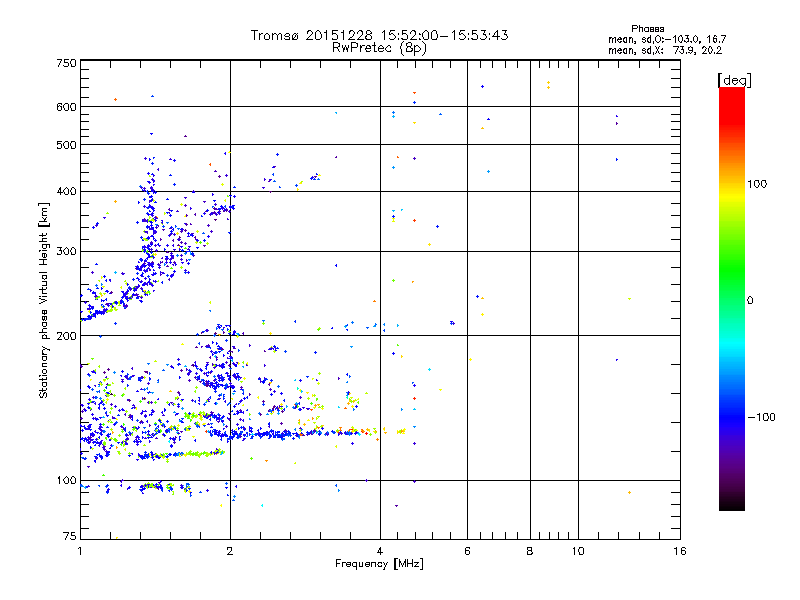This screenshot has height=600, width=800.
Task: Click the "Phases" heading above the statistics
Action: click(x=647, y=29)
